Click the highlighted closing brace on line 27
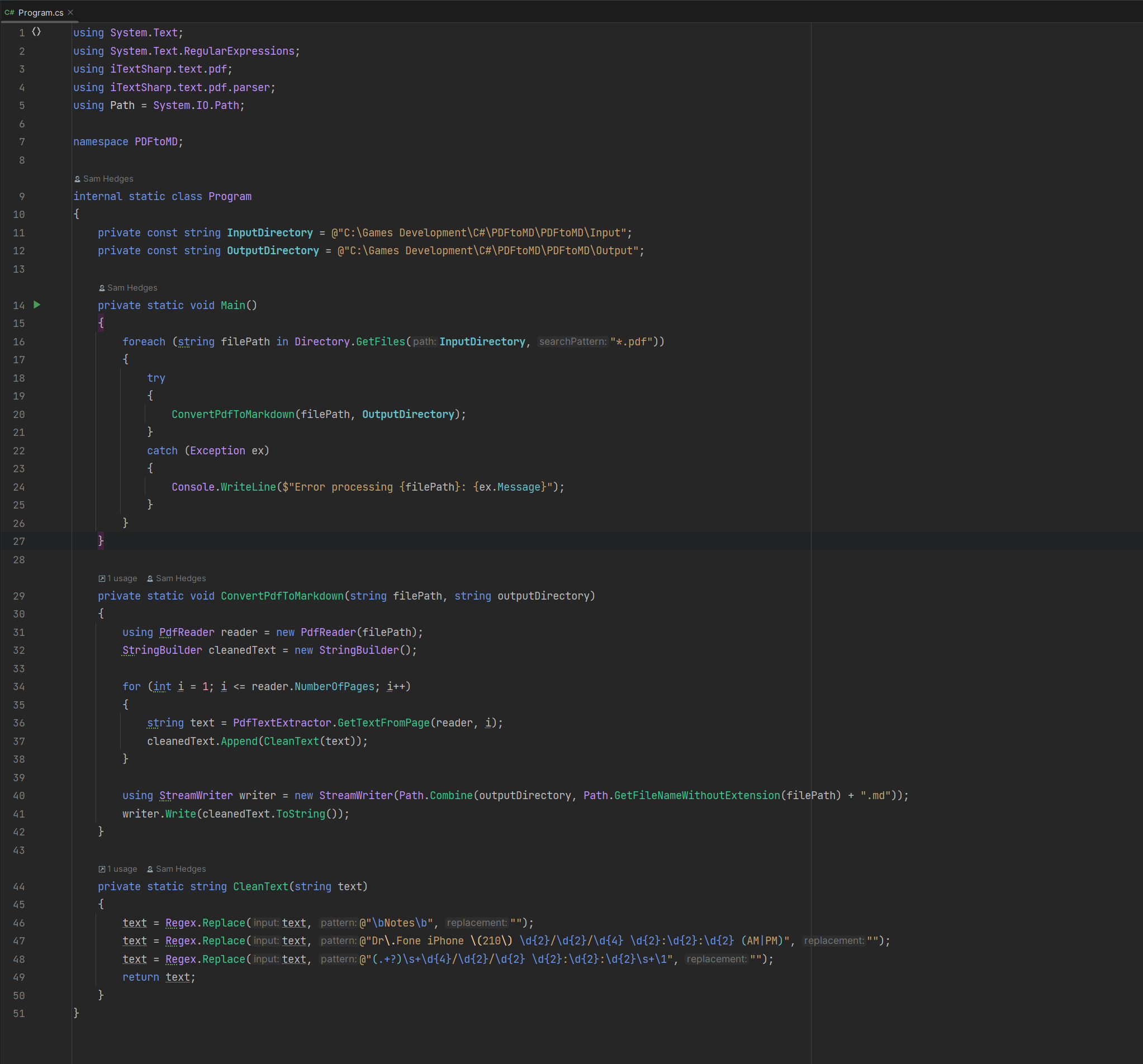 (101, 541)
